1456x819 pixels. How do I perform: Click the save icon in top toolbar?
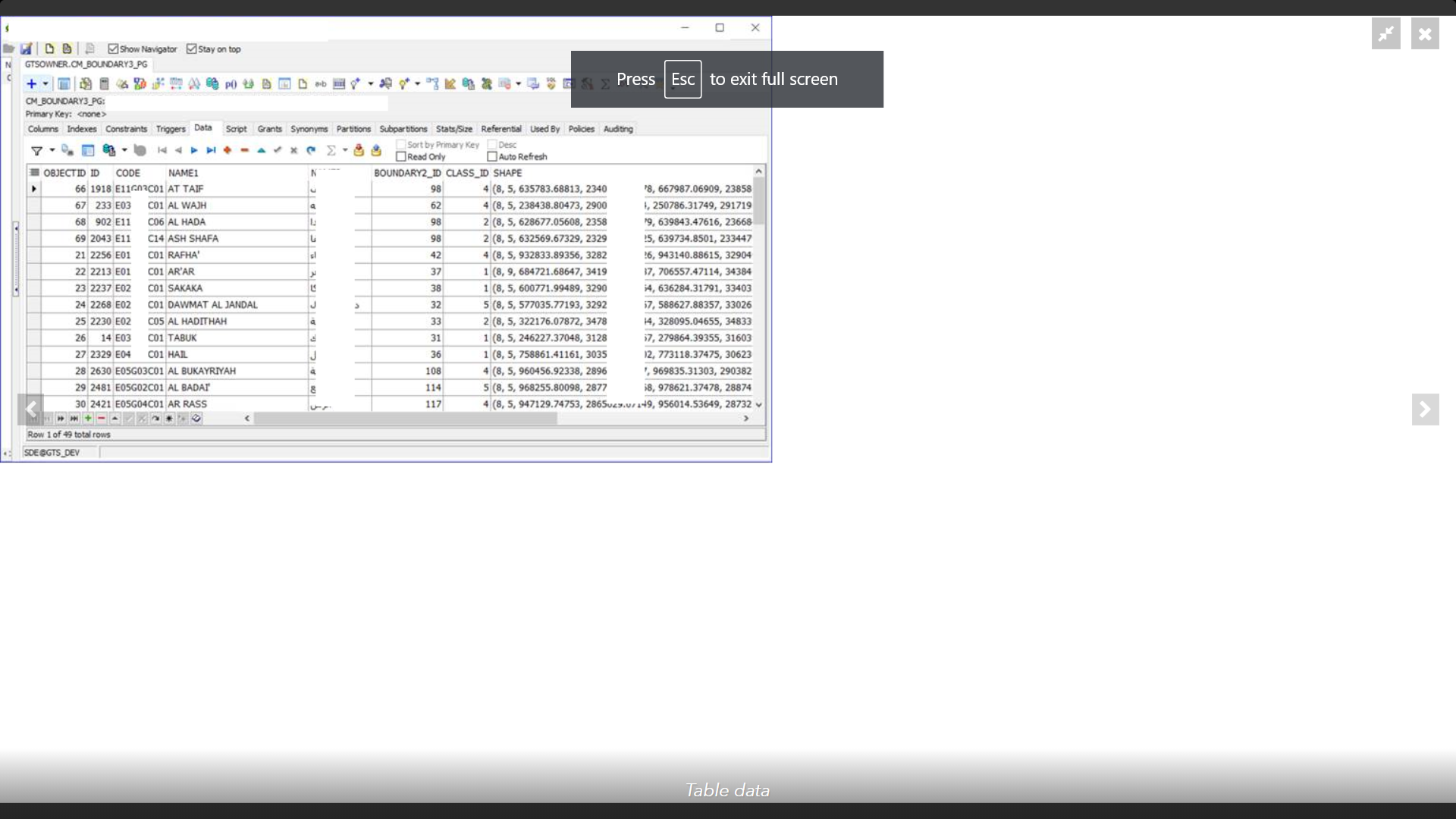click(27, 49)
